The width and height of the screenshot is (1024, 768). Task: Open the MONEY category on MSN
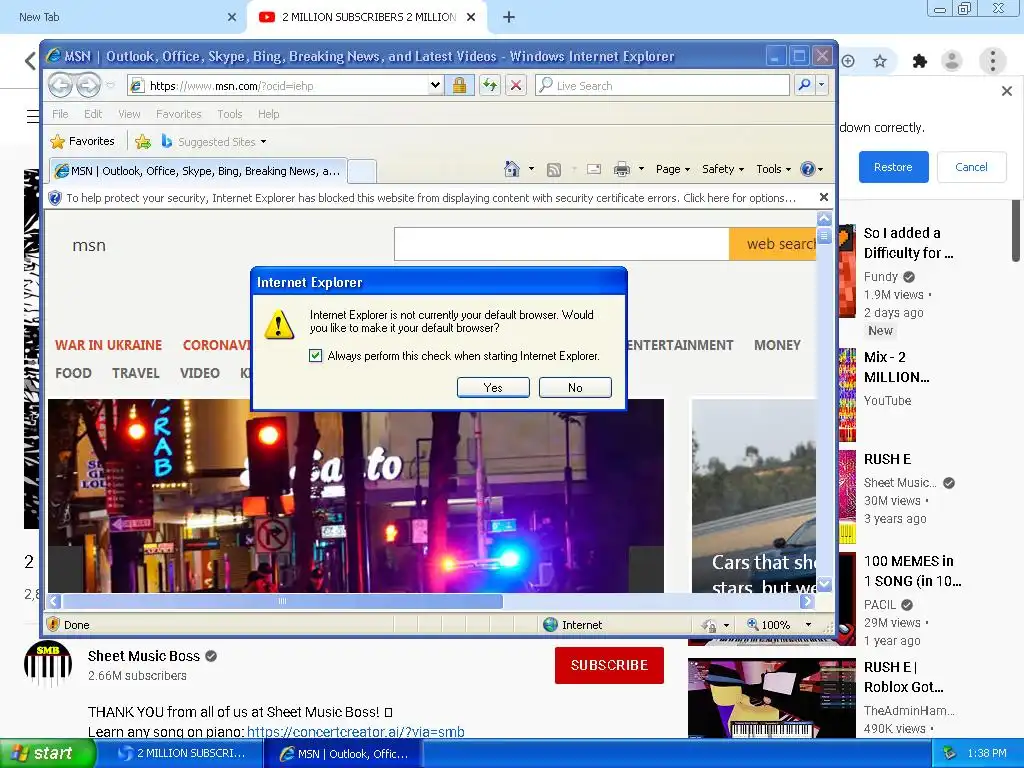tap(777, 345)
